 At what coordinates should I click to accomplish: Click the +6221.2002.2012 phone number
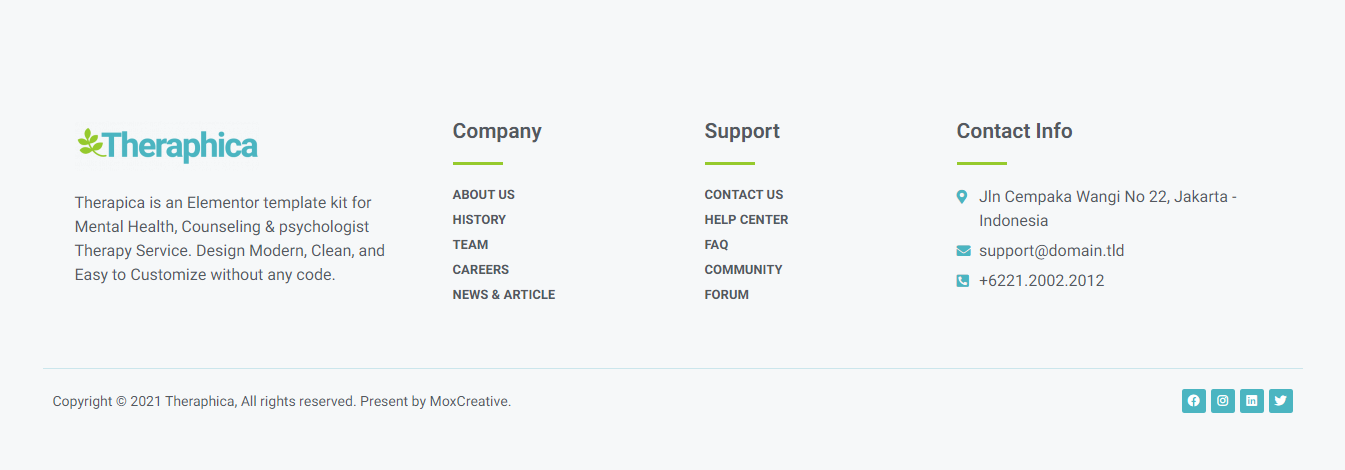(x=1041, y=281)
